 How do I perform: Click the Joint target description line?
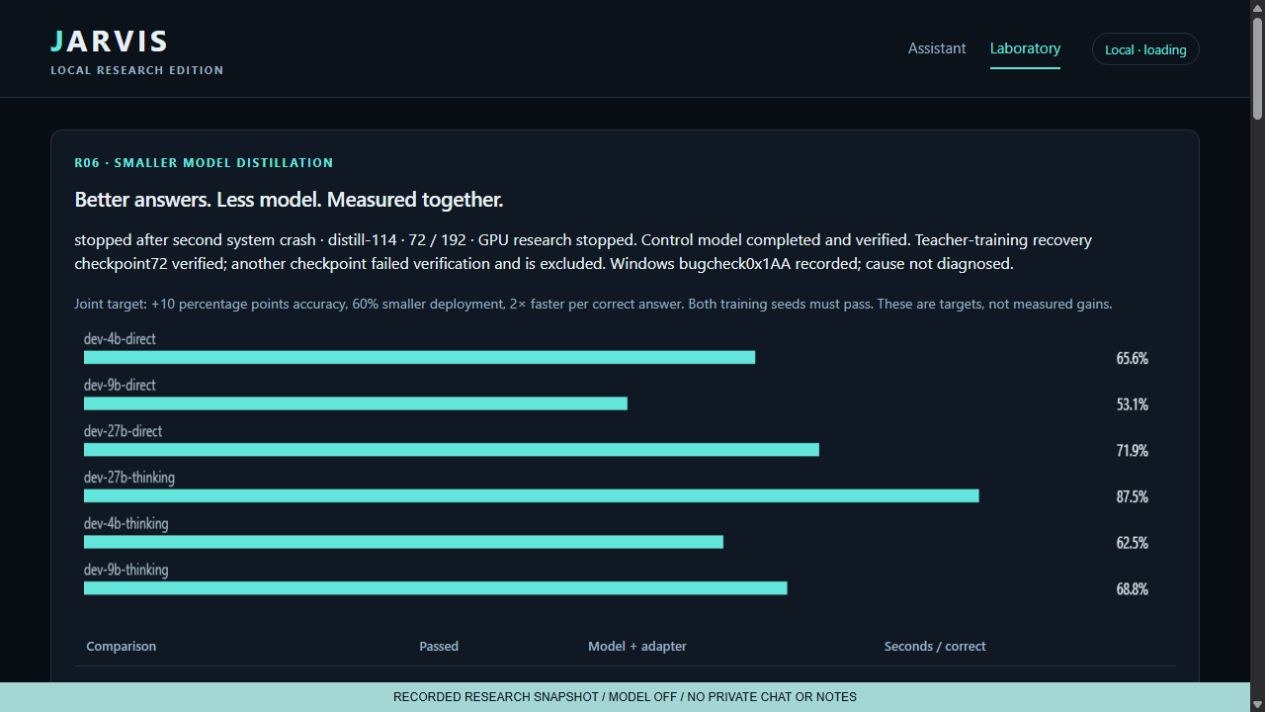pos(593,303)
